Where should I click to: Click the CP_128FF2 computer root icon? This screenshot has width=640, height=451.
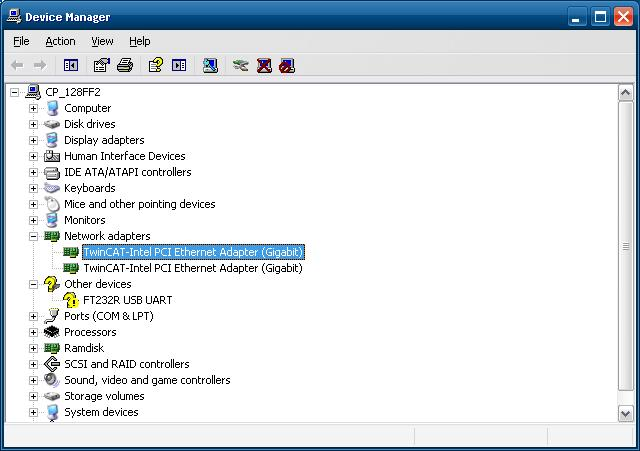coord(33,92)
